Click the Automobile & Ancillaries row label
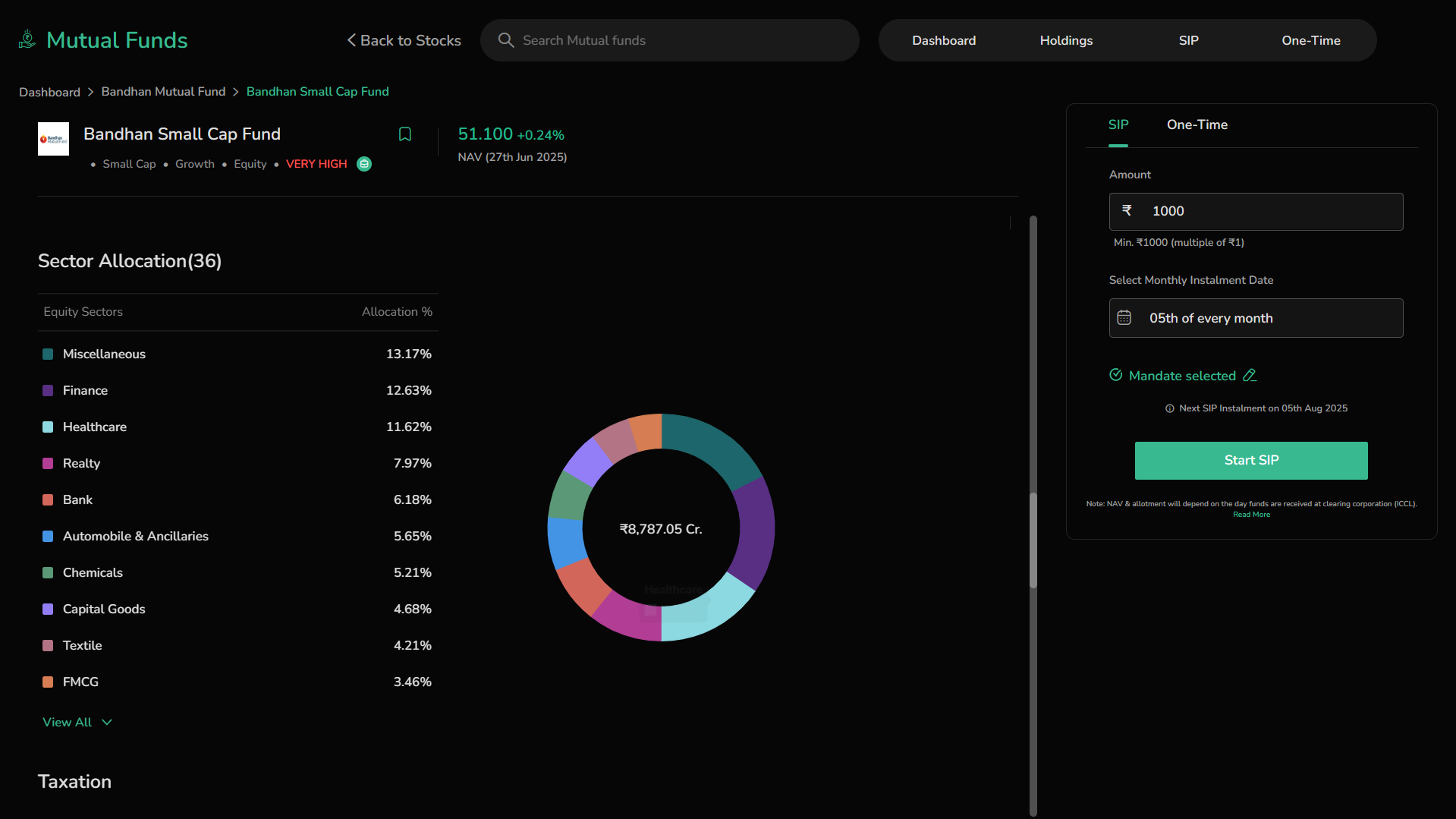1456x819 pixels. click(x=136, y=537)
